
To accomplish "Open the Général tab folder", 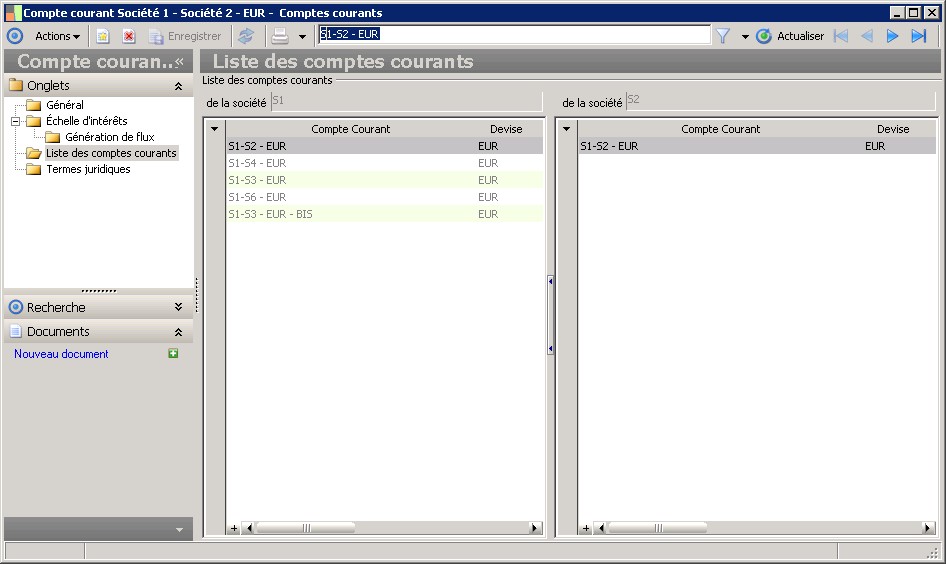I will [x=65, y=105].
